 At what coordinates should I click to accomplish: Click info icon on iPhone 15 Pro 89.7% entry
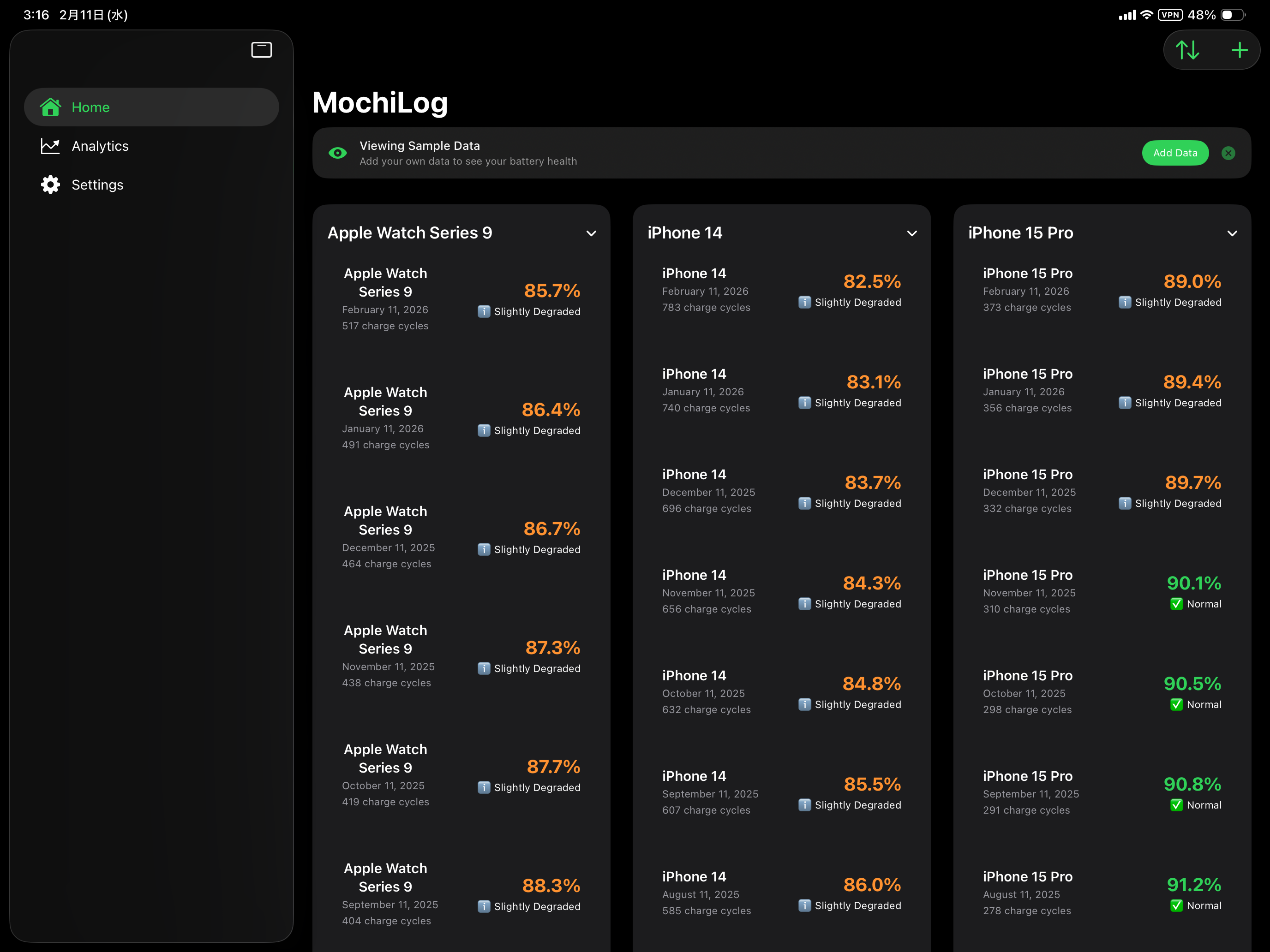tap(1125, 503)
